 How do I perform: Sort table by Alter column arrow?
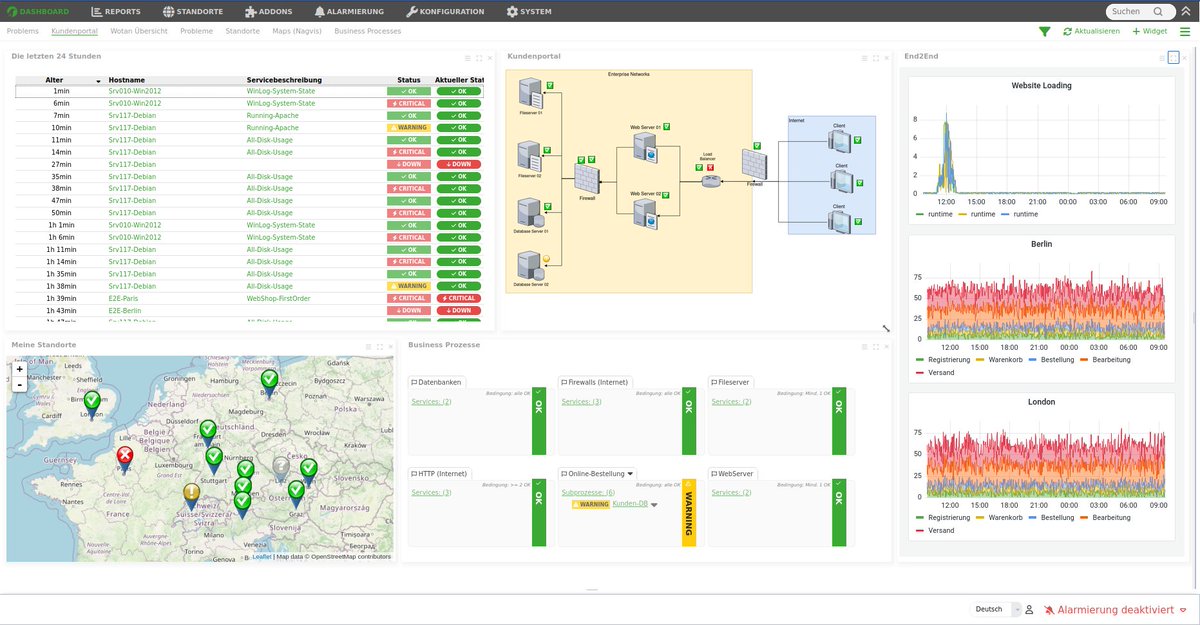98,80
